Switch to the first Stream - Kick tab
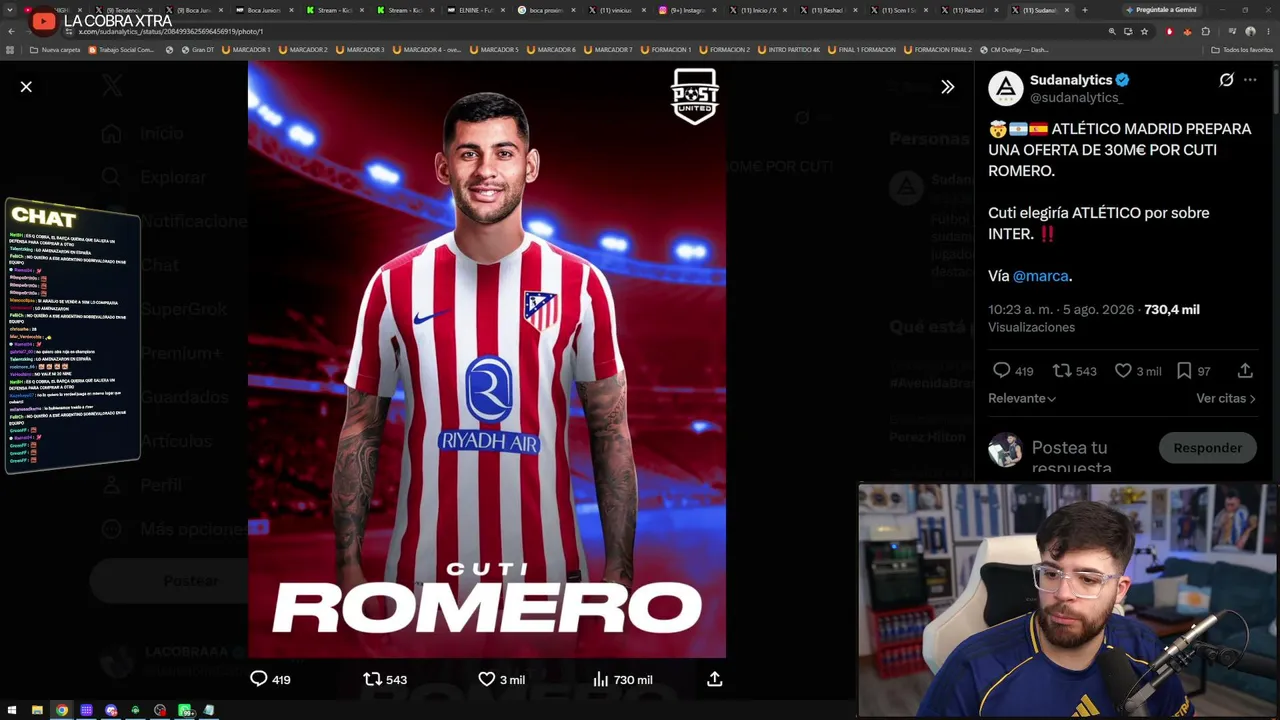This screenshot has height=720, width=1280. tap(335, 10)
